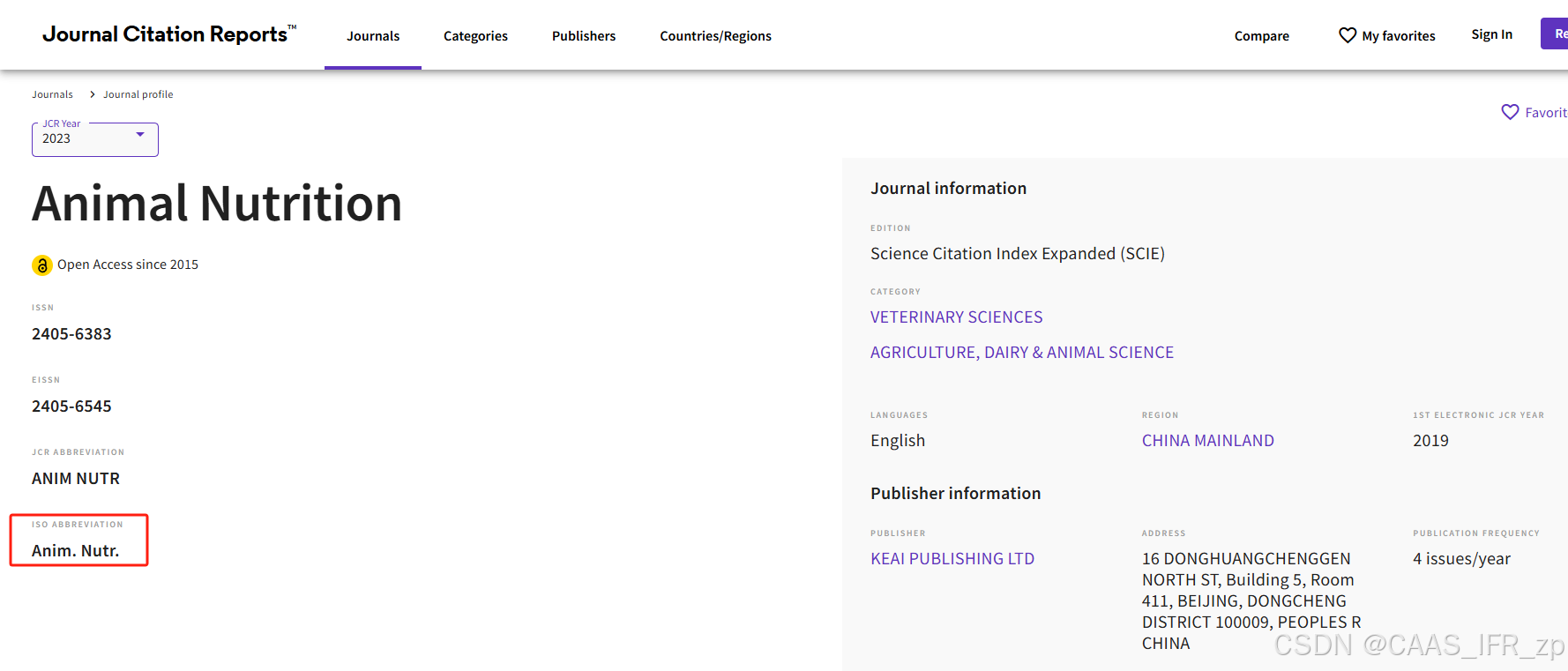Open VETERINARY SCIENCES category link

pyautogui.click(x=956, y=317)
